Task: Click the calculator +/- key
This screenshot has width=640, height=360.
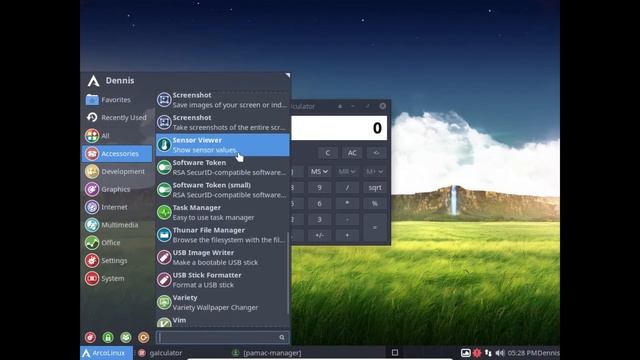Action: [x=319, y=236]
